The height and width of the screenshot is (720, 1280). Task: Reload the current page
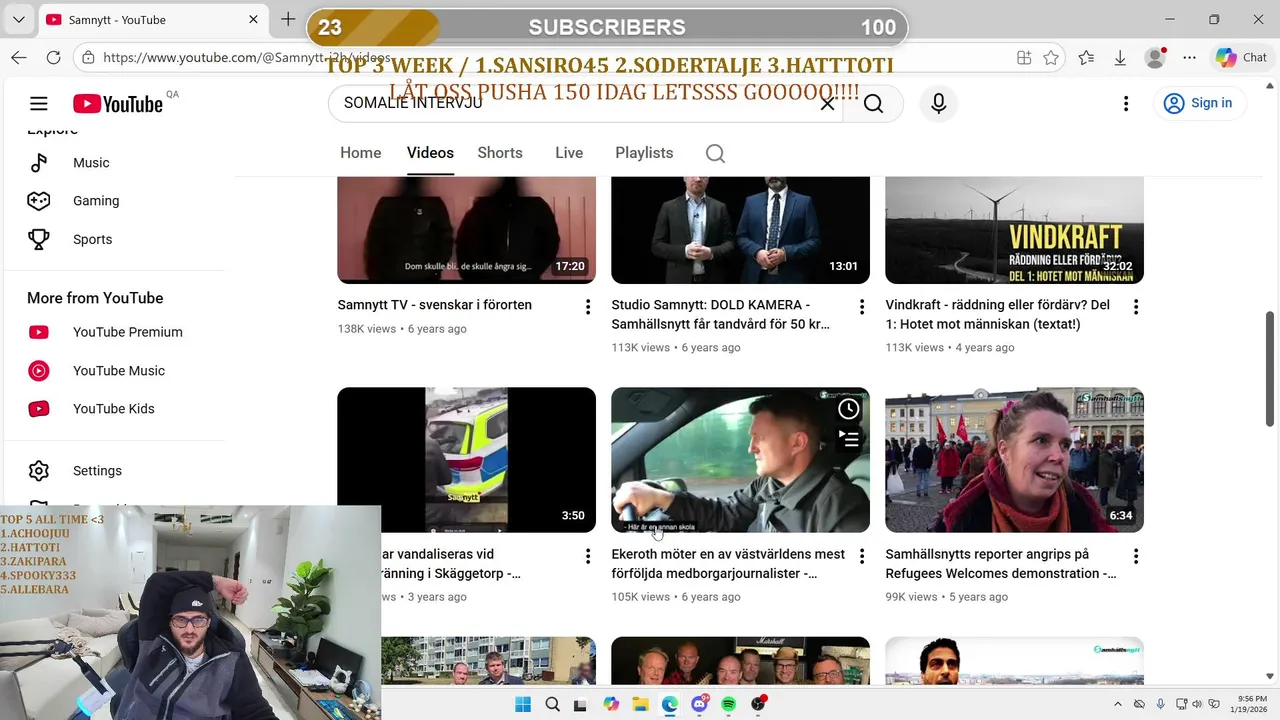point(52,58)
